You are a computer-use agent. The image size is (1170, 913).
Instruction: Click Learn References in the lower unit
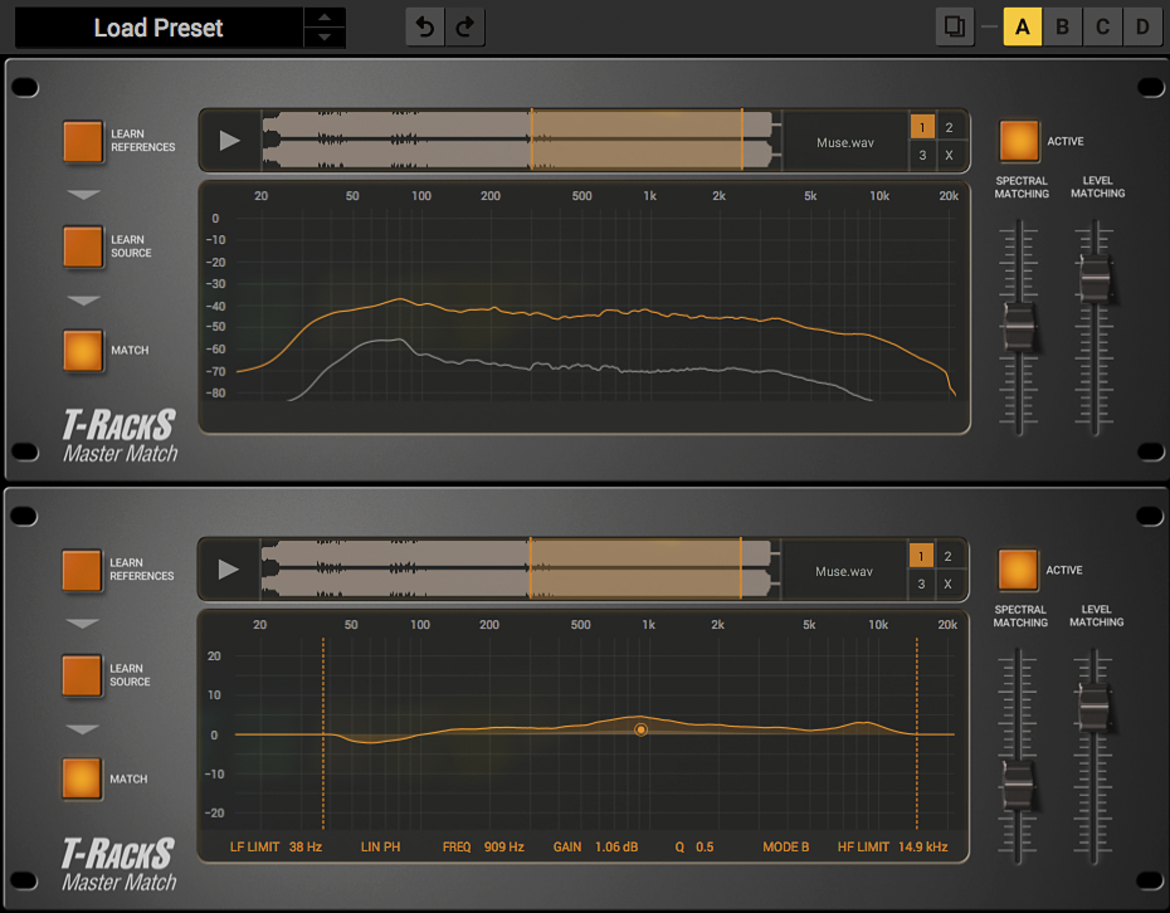tap(81, 570)
